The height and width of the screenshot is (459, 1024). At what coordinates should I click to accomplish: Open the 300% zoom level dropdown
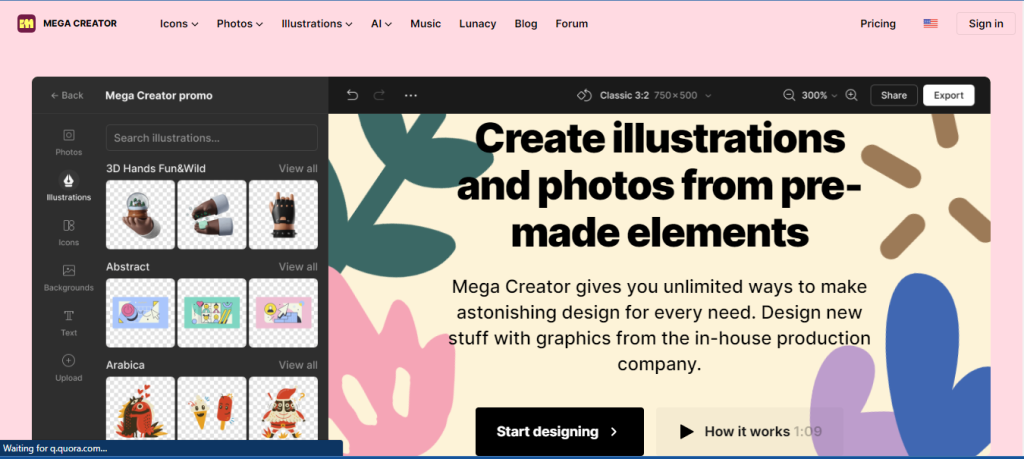tap(819, 95)
